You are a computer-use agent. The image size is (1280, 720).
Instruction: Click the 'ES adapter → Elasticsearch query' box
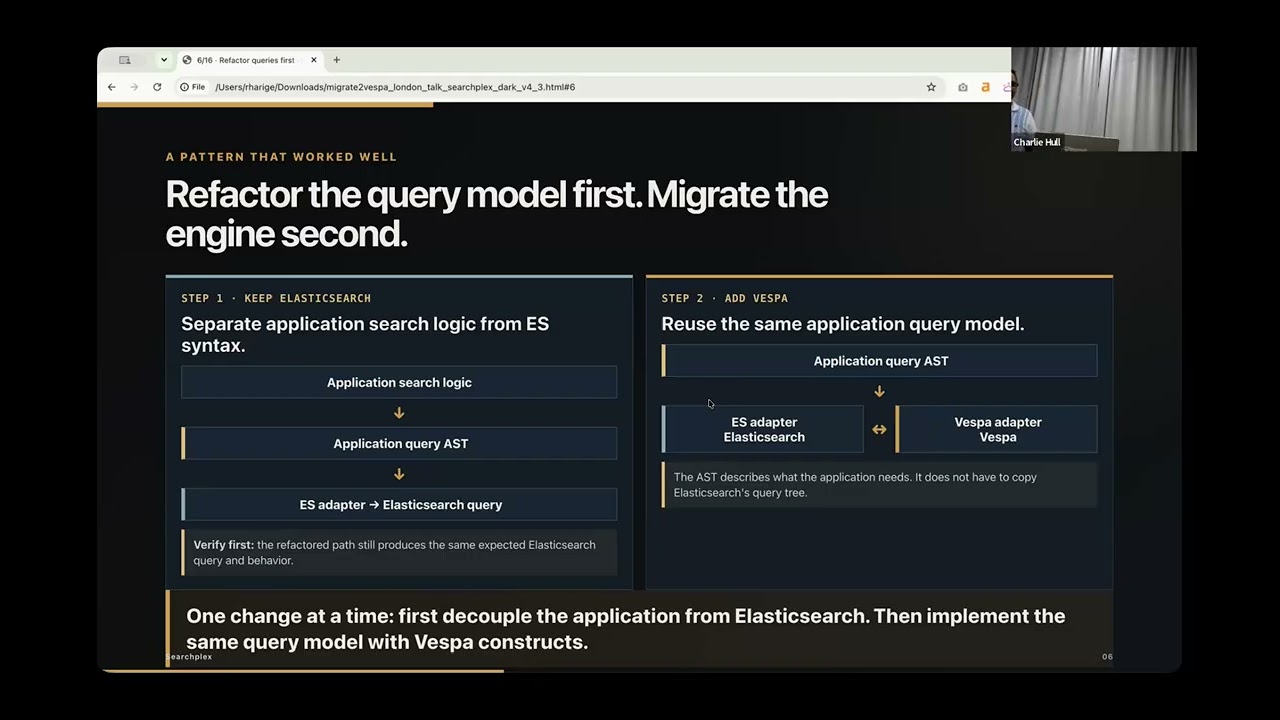coord(399,504)
